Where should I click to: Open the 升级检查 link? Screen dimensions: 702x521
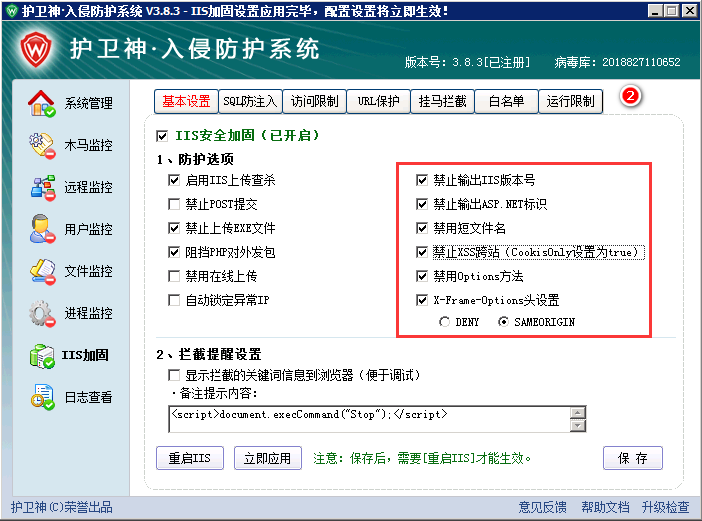tap(665, 507)
